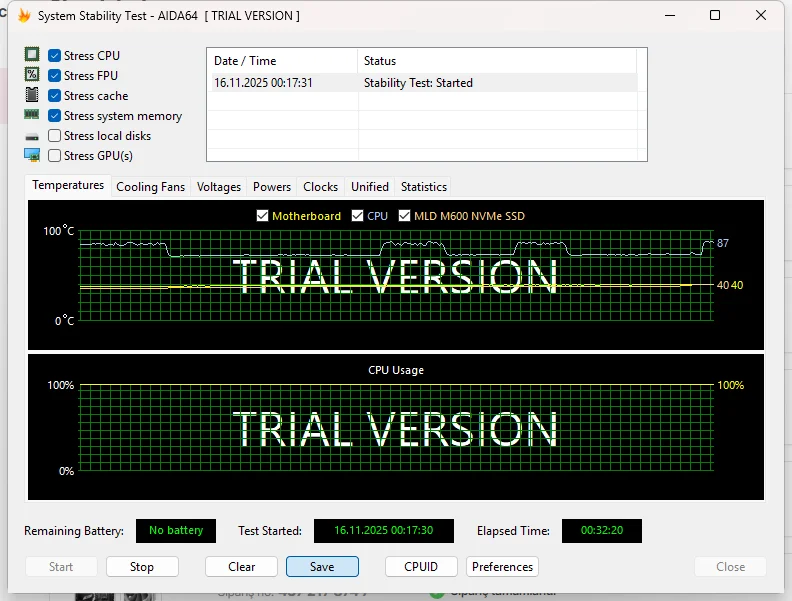Enable the Stress local disks checkbox
The width and height of the screenshot is (792, 601).
55,136
